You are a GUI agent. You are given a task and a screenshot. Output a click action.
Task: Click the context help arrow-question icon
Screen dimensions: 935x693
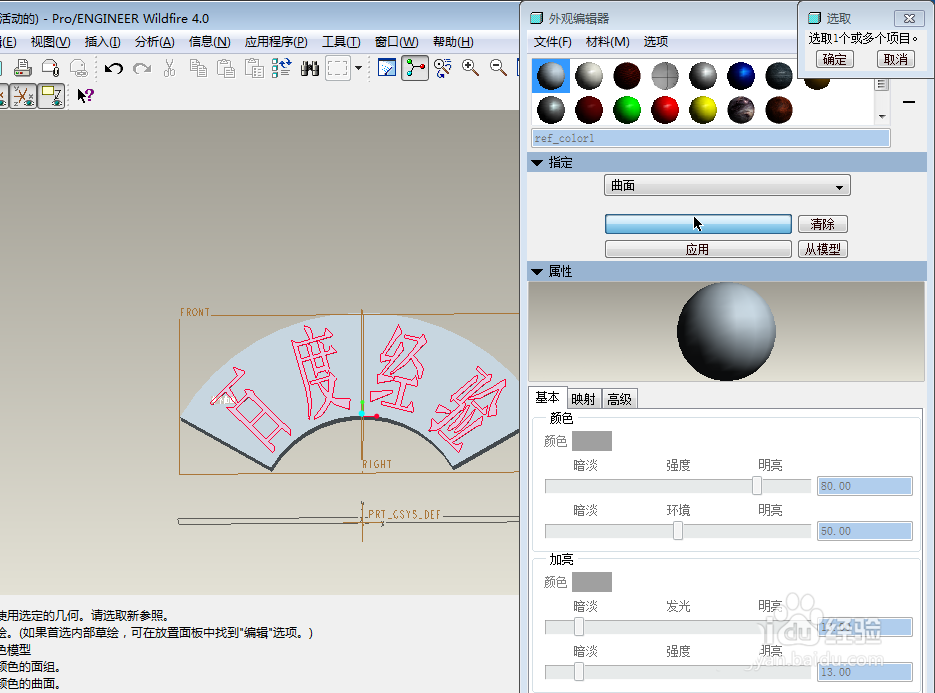coord(86,95)
